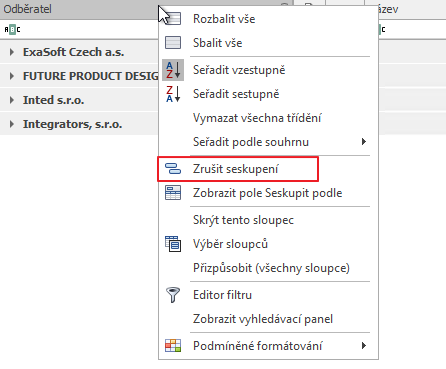Click the Sbalit vše collapse icon
This screenshot has height=369, width=446.
click(173, 43)
